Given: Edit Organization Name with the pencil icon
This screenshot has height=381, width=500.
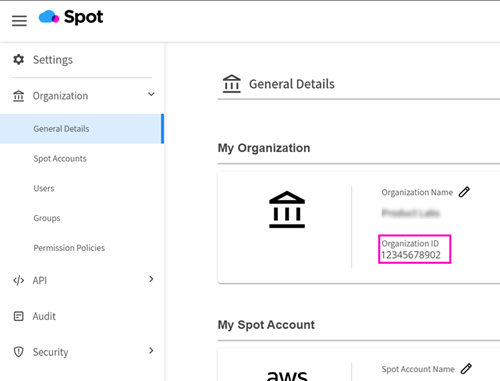Looking at the screenshot, I should pos(464,192).
